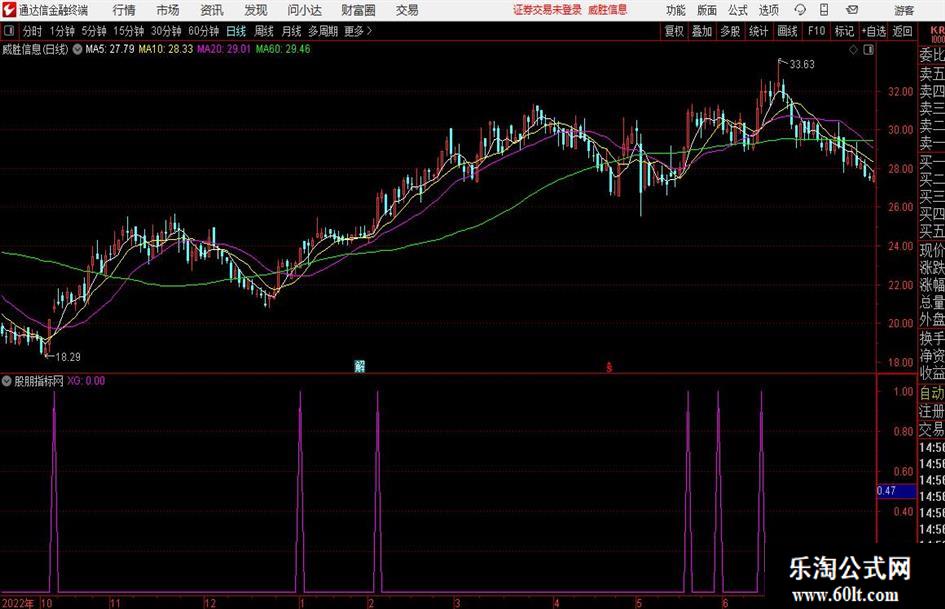Click the 叠加 overlay toolbar button
The image size is (945, 609).
coord(702,31)
